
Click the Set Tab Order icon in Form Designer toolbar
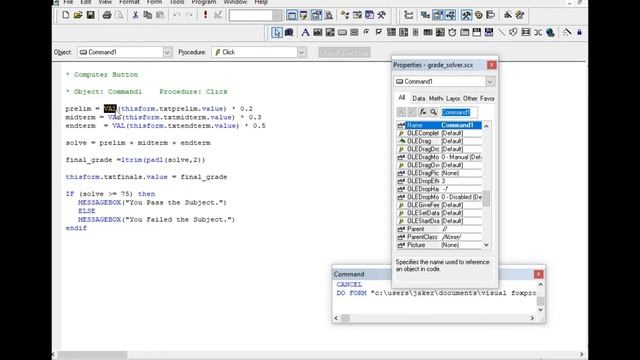coord(408,15)
